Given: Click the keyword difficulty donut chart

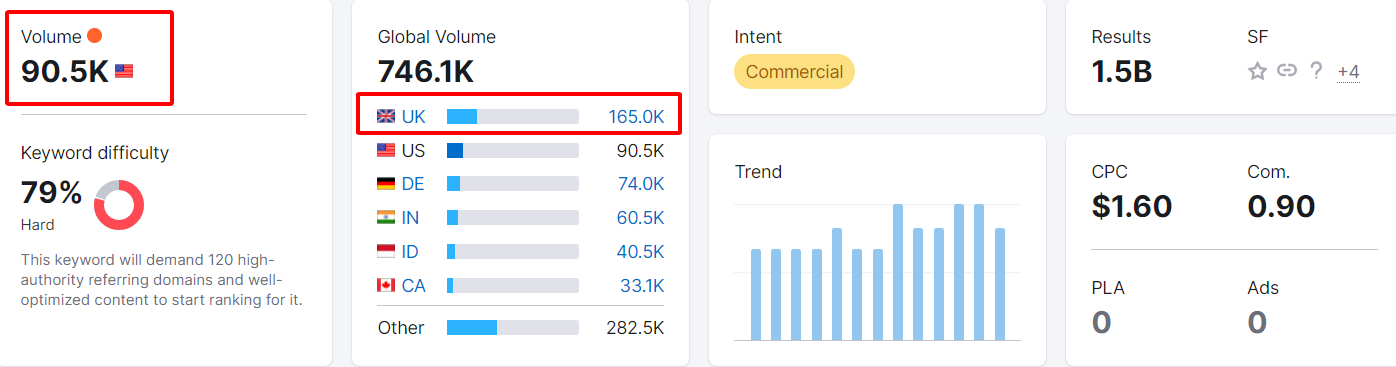Looking at the screenshot, I should point(119,205).
